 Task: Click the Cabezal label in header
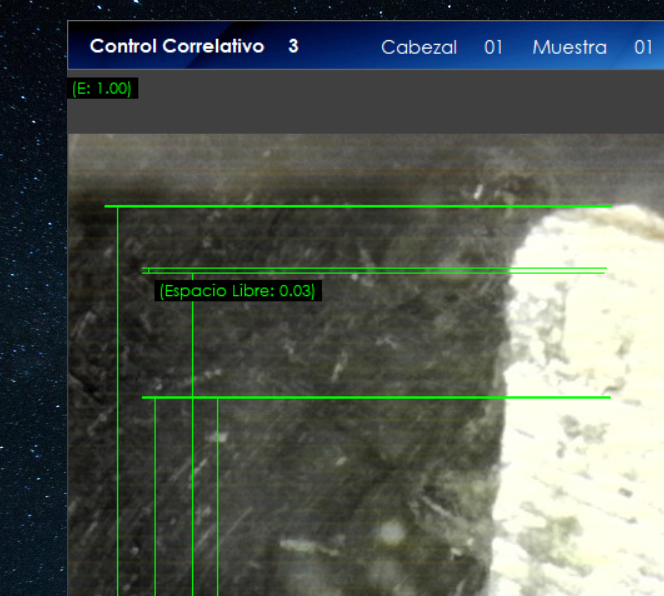tap(418, 47)
